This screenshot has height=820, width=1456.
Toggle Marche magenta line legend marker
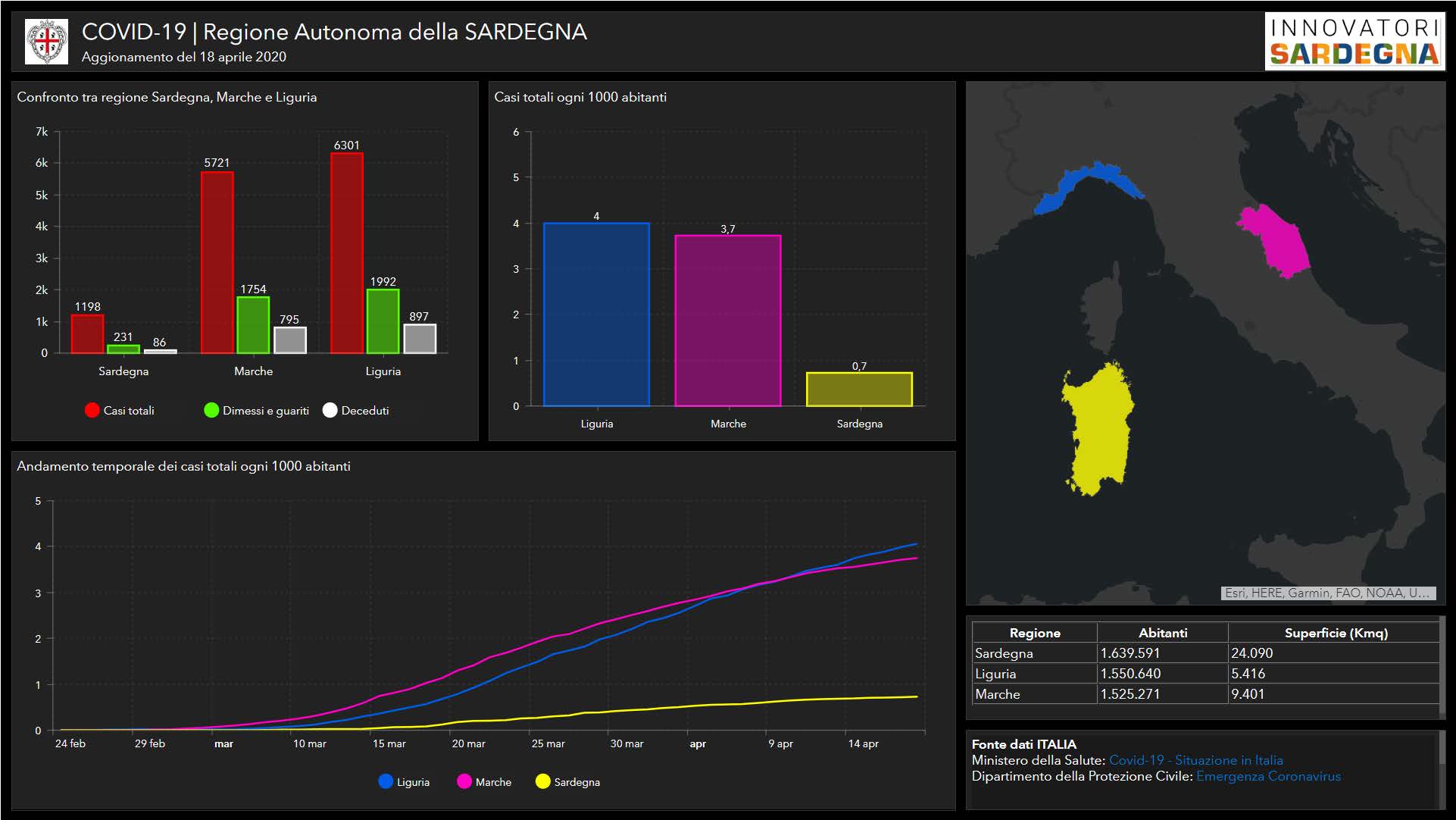(464, 781)
